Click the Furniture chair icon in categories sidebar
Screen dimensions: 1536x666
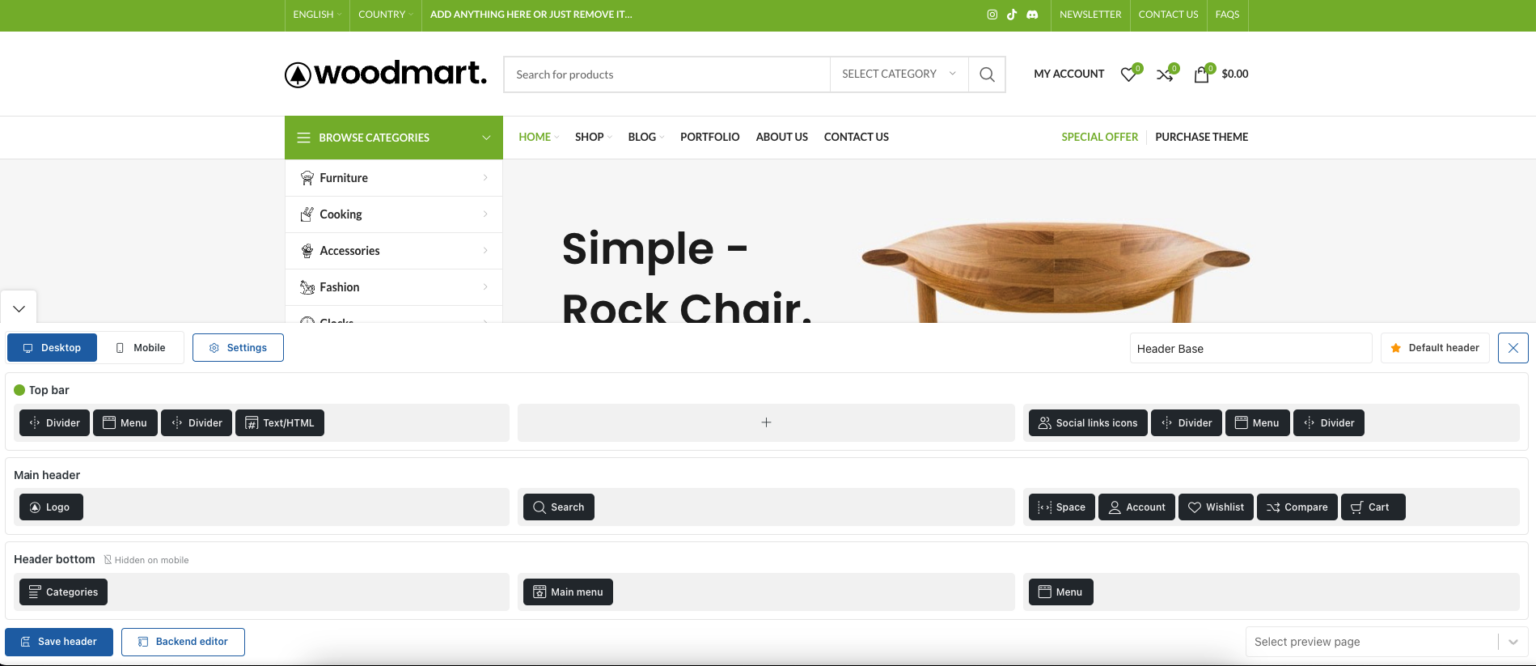tap(307, 177)
